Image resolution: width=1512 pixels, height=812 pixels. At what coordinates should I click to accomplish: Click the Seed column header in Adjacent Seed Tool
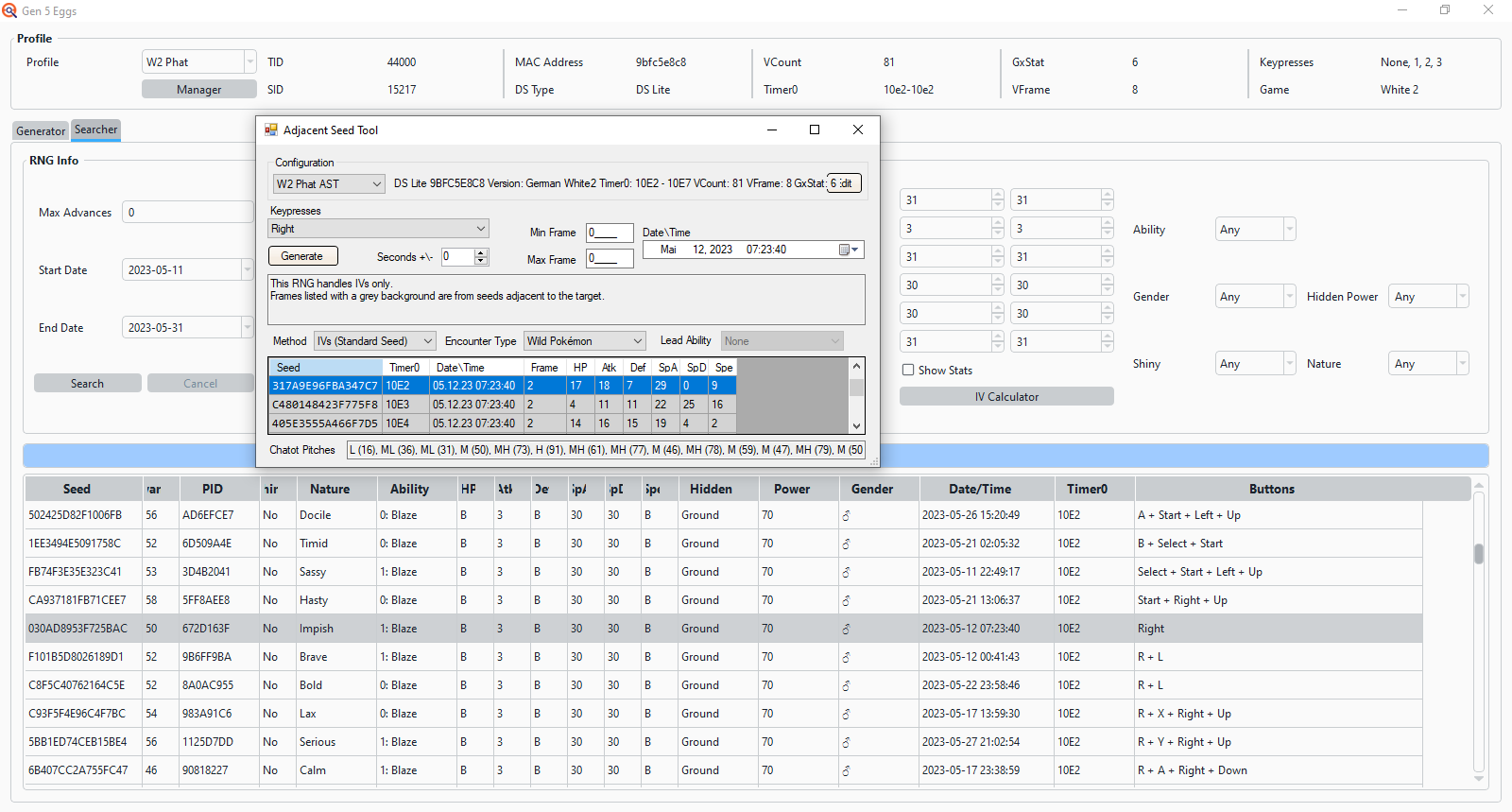click(326, 368)
